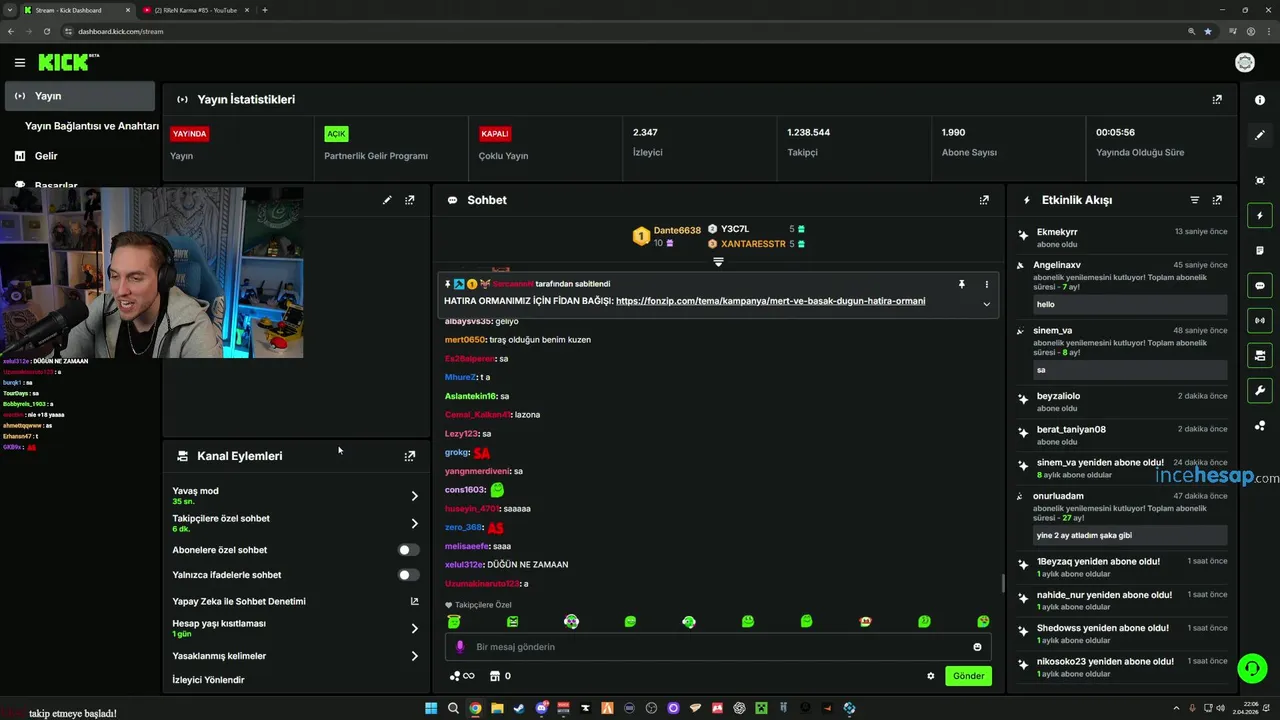Open Yavaş mod options chevron
Image resolution: width=1280 pixels, height=720 pixels.
tap(414, 496)
